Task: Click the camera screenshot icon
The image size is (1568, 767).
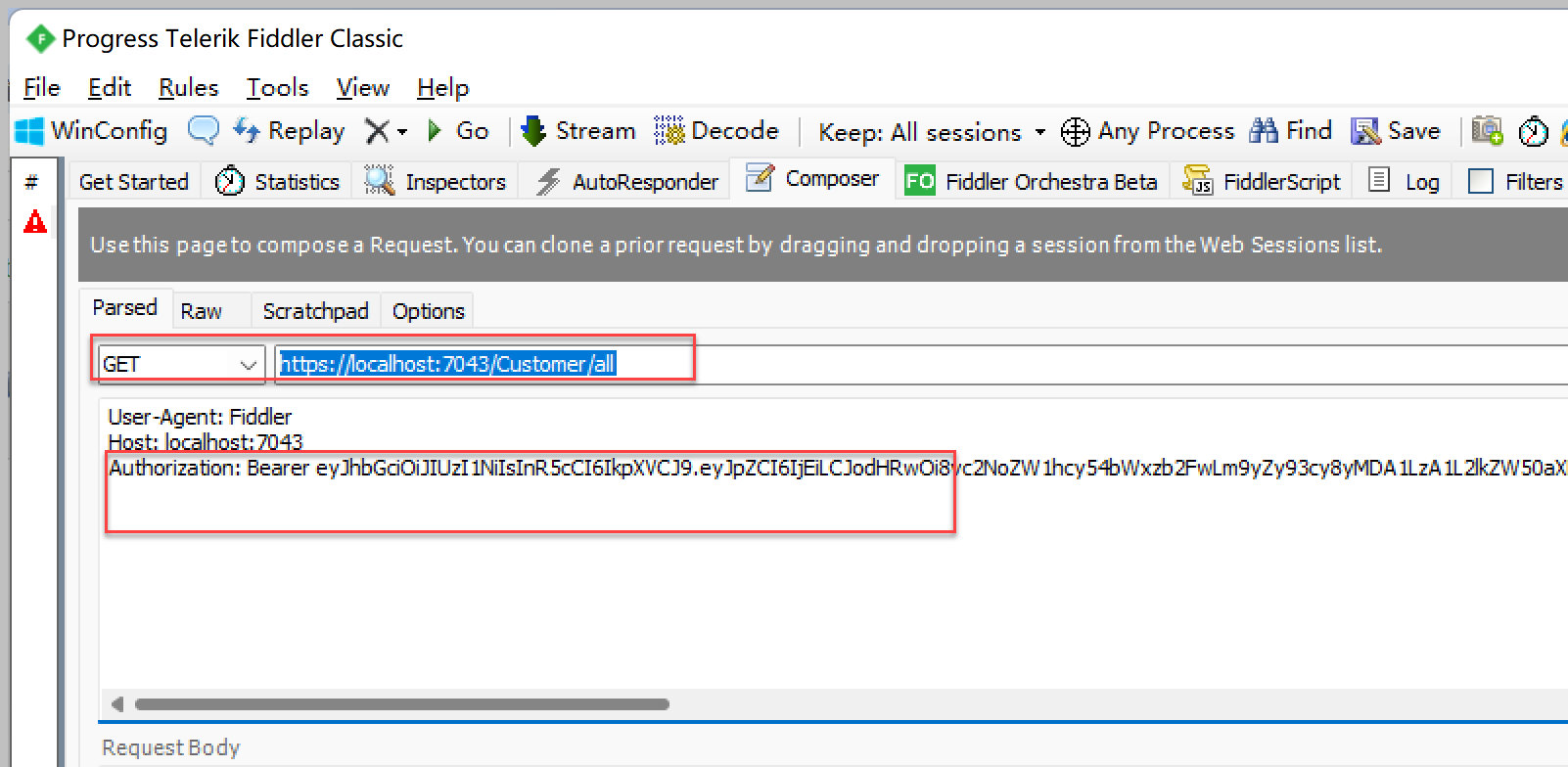Action: 1488,131
